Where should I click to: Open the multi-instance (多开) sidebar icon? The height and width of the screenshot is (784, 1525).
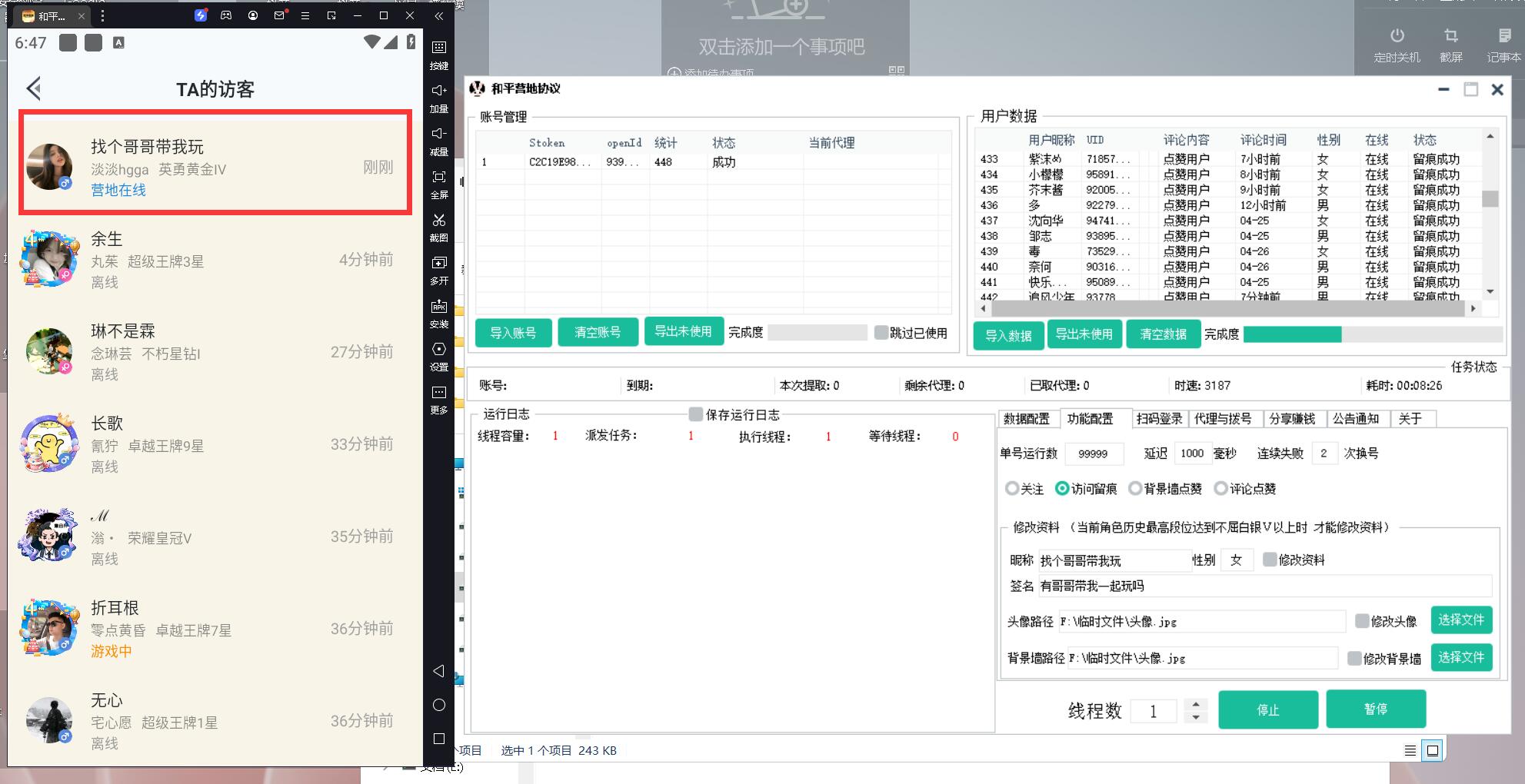439,264
